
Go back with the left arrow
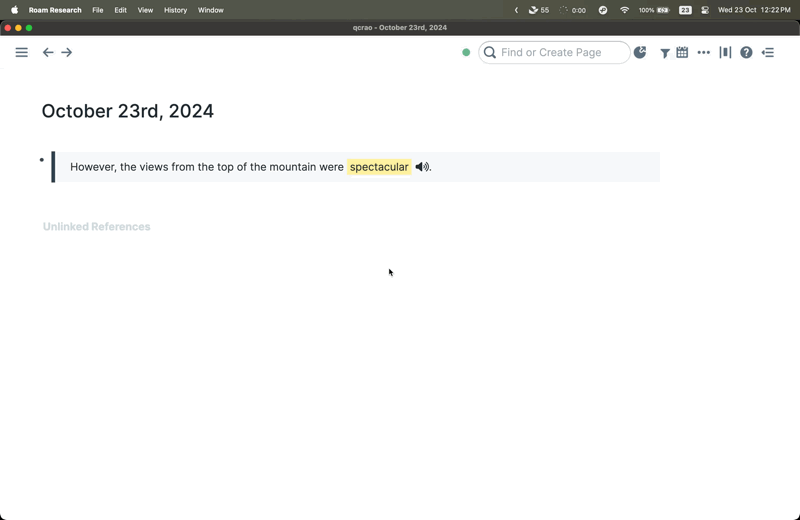[x=48, y=52]
